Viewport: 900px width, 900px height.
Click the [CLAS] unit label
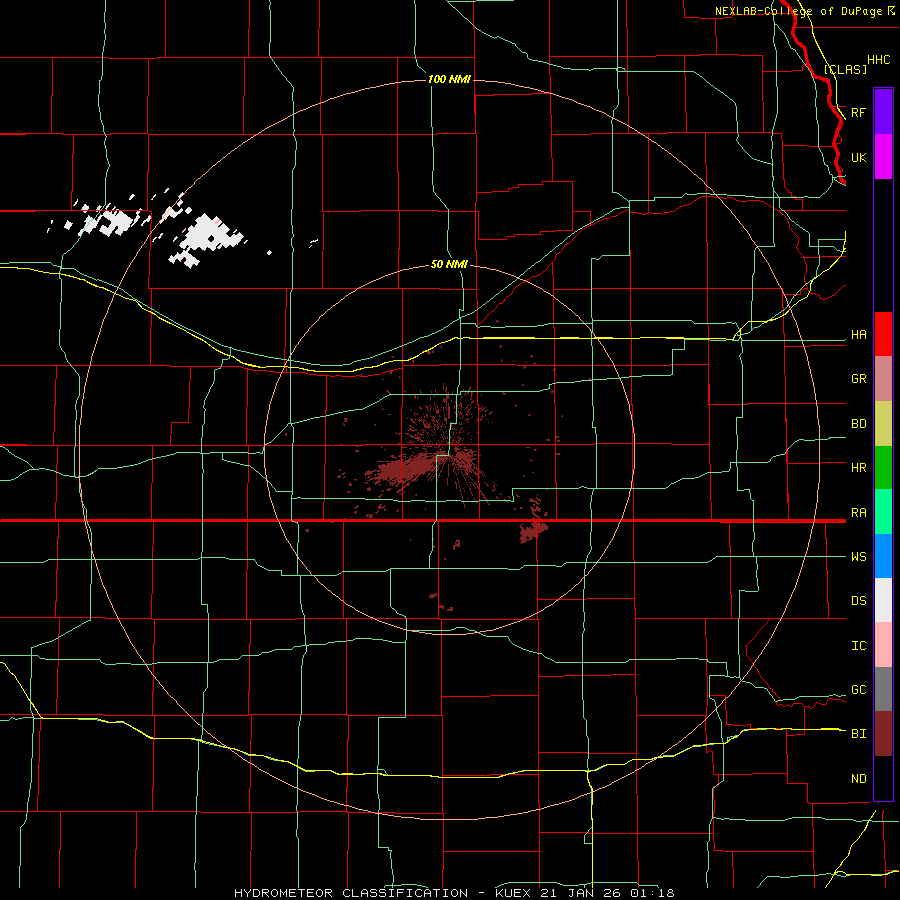[x=845, y=69]
